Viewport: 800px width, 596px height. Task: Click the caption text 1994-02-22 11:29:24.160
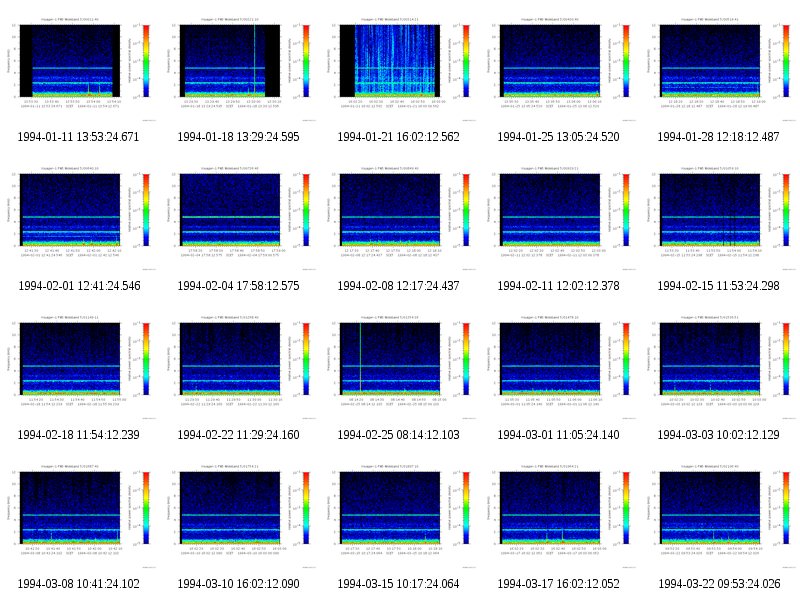coord(238,435)
